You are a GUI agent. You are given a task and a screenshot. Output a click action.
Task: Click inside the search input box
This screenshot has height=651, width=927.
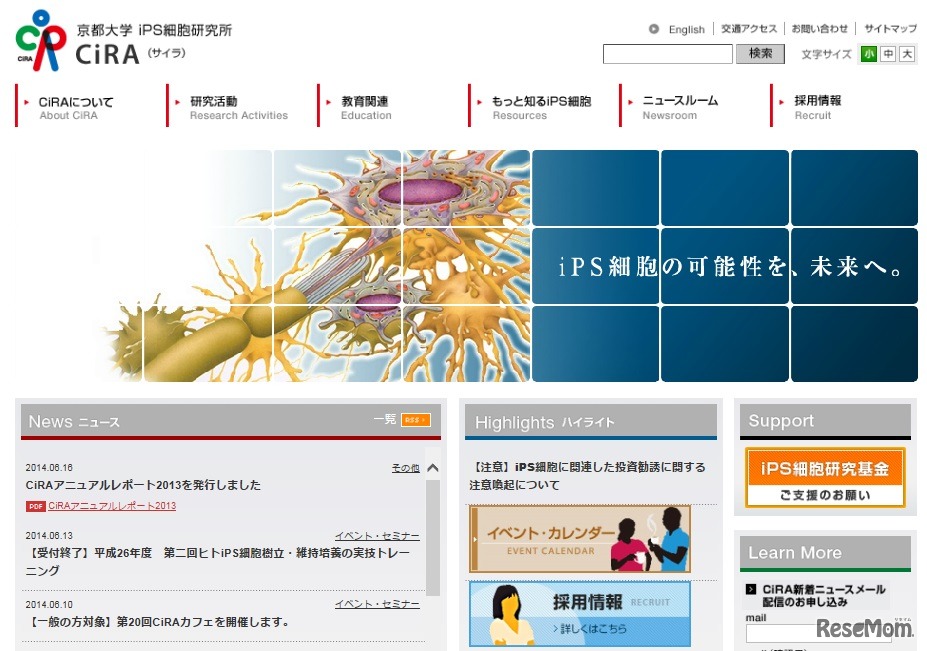tap(667, 53)
